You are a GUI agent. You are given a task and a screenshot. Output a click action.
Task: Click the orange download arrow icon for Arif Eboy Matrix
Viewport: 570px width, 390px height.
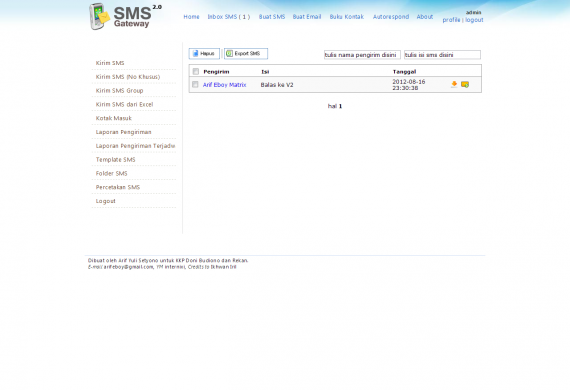point(454,84)
